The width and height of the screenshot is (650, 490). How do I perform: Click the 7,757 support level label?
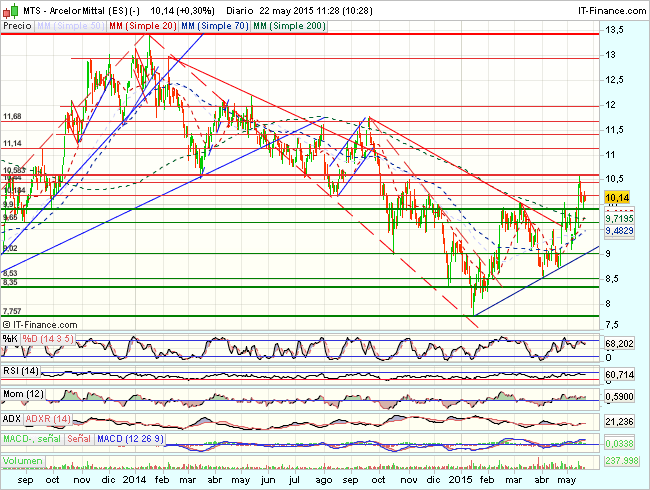pos(12,311)
